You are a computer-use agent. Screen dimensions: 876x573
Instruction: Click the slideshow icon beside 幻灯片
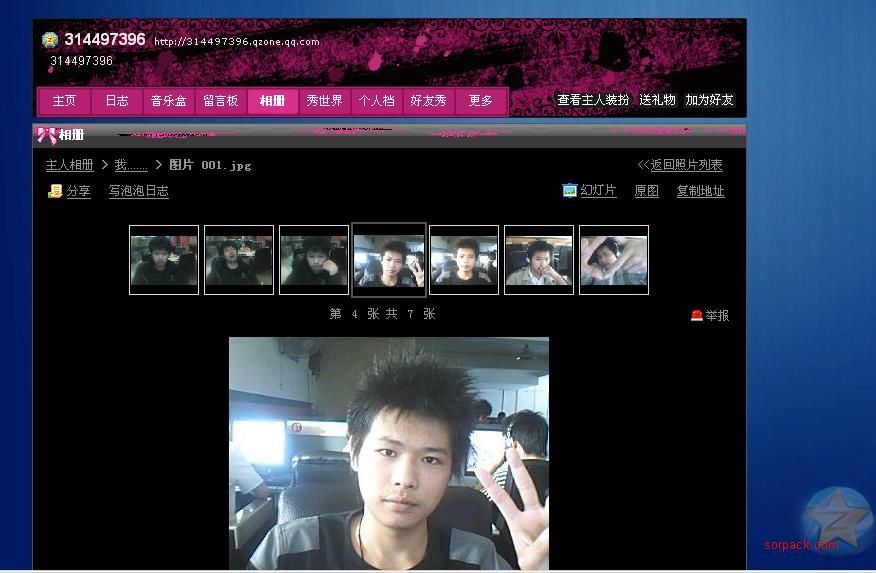570,190
